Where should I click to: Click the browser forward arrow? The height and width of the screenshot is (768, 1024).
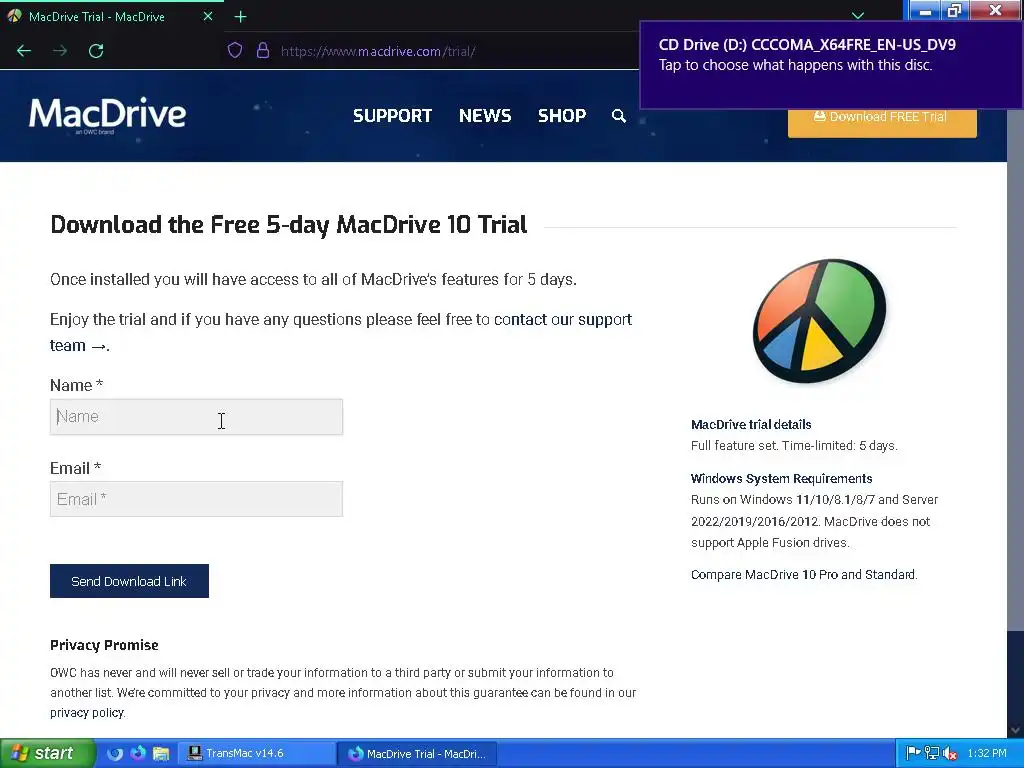click(x=60, y=51)
